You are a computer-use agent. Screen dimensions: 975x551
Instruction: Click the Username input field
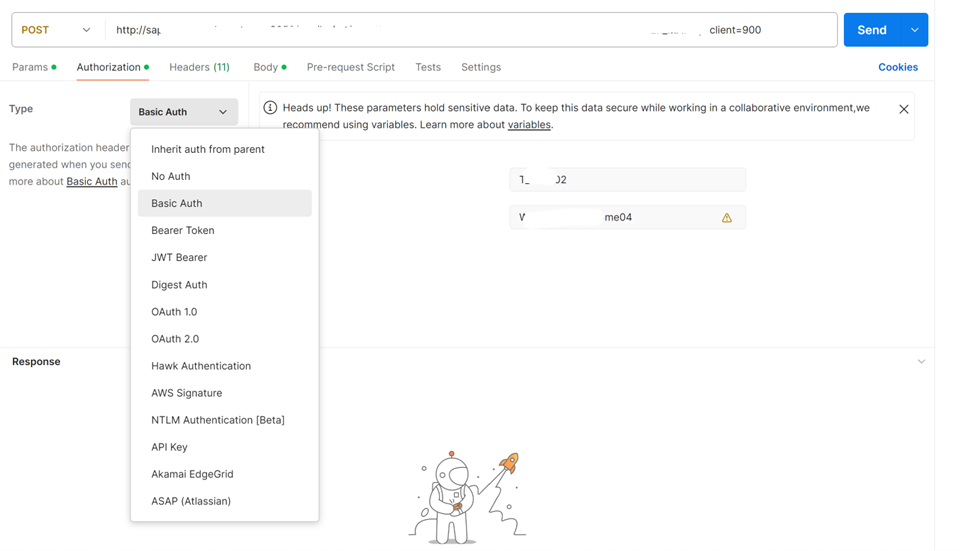[627, 180]
